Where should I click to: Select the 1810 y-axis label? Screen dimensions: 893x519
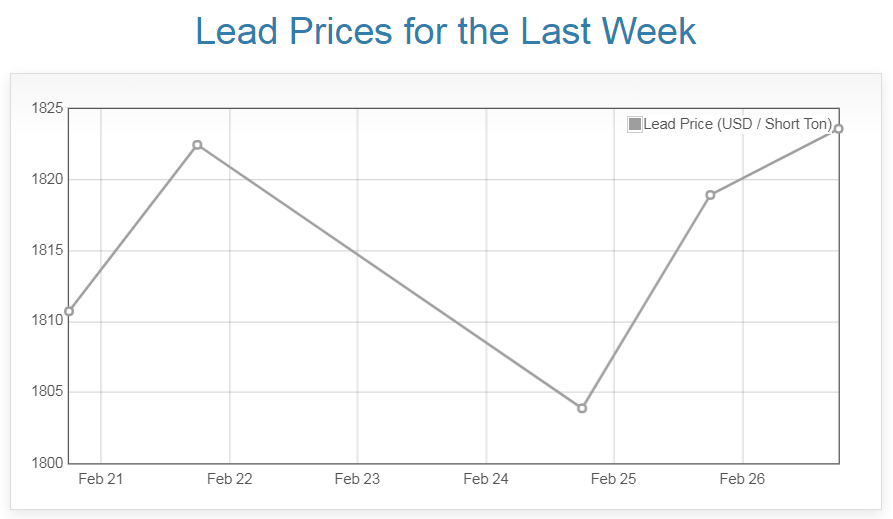(48, 321)
